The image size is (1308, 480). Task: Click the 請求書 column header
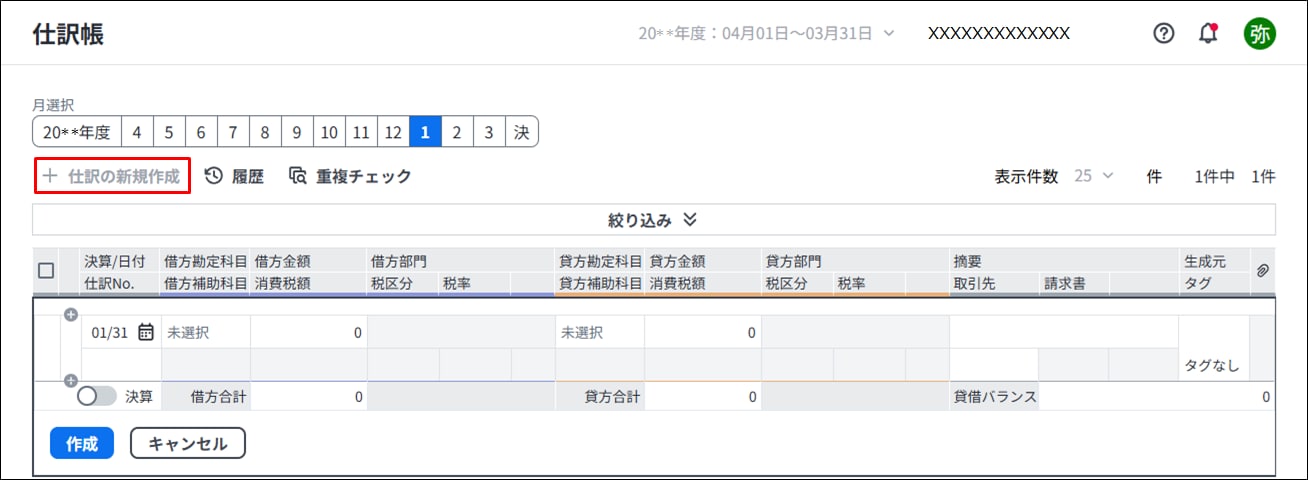pyautogui.click(x=1063, y=283)
